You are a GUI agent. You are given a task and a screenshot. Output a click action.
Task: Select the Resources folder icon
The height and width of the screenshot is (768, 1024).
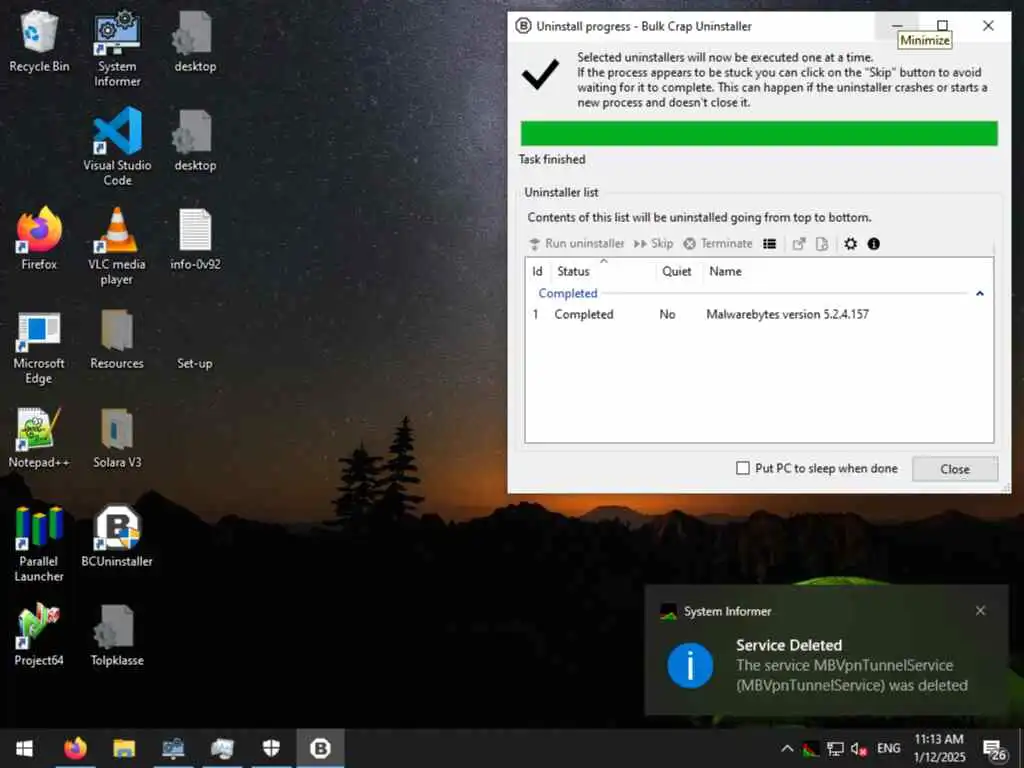click(117, 338)
